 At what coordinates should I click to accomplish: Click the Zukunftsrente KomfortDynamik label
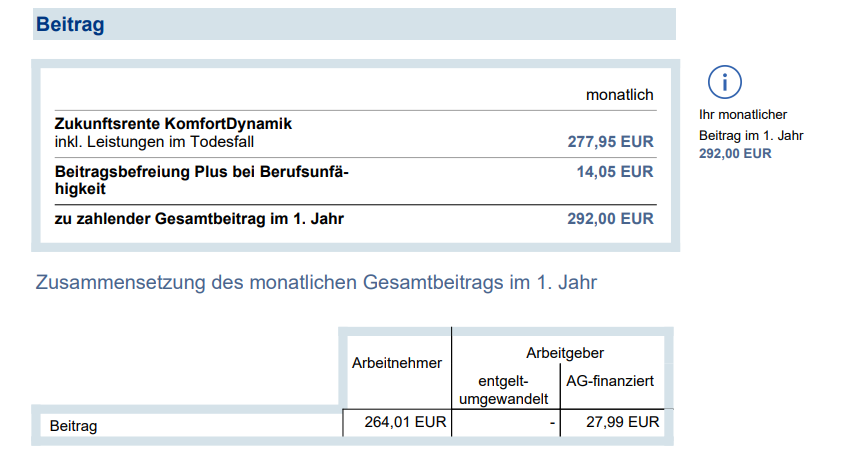[x=173, y=124]
